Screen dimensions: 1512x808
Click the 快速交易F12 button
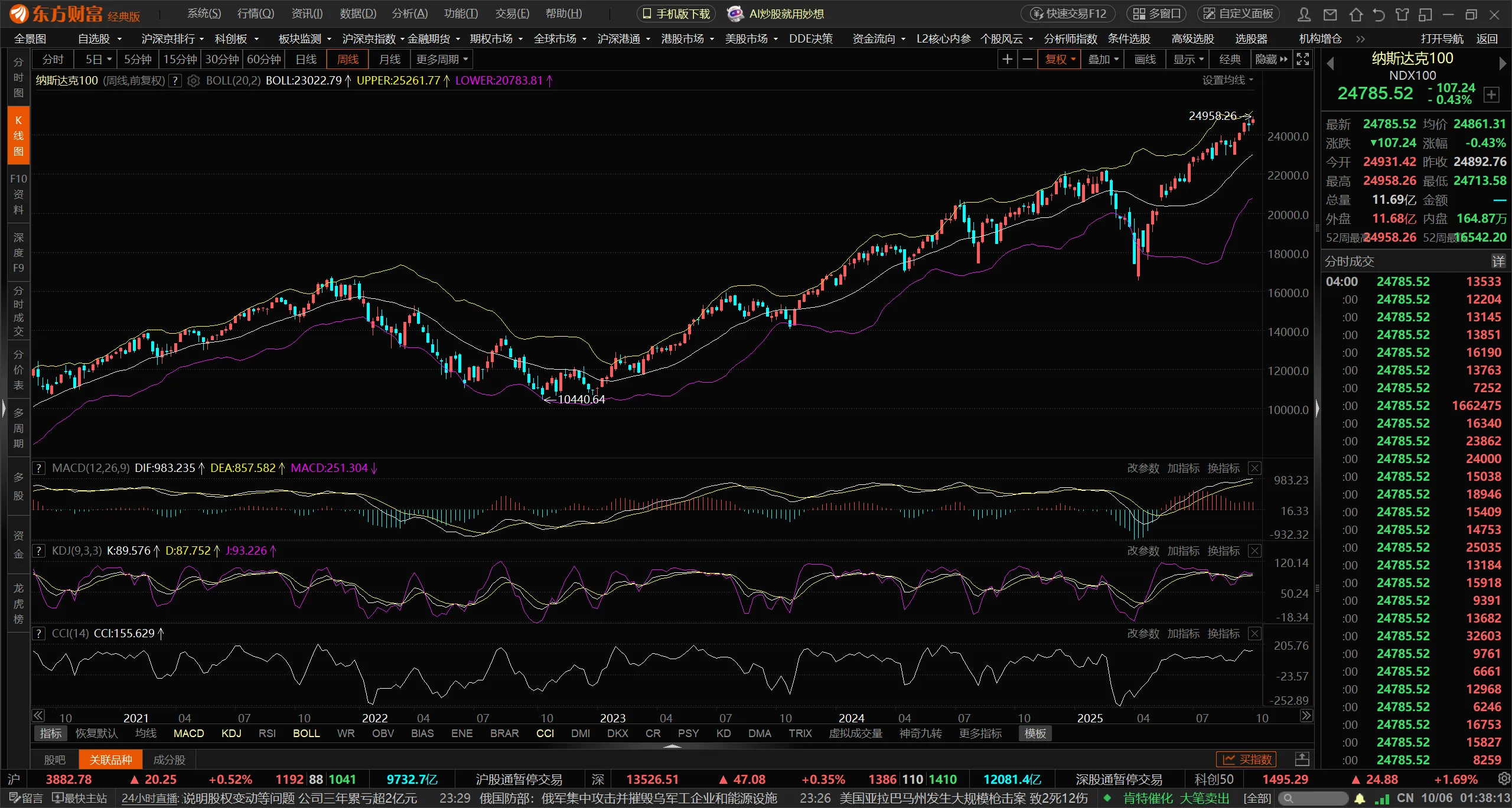click(x=1068, y=14)
